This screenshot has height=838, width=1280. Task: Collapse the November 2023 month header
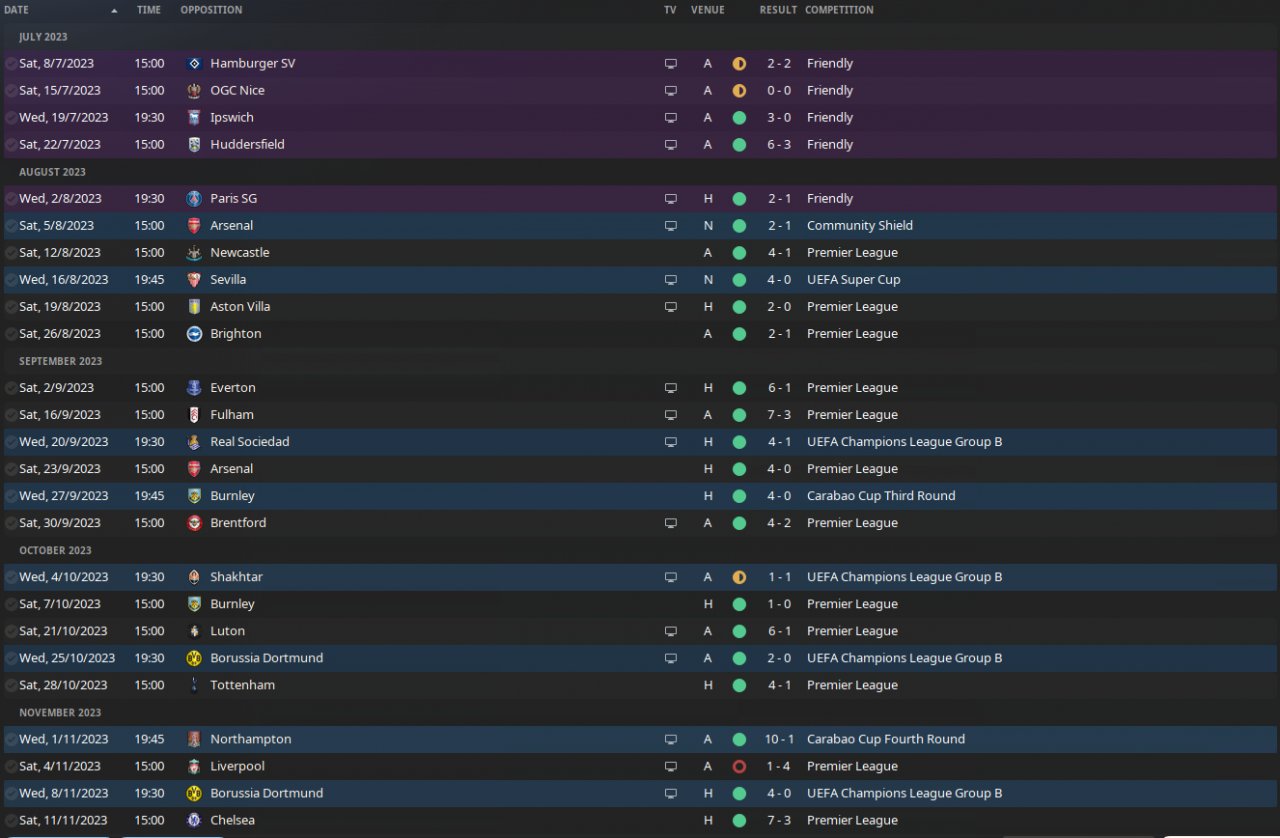pos(60,712)
